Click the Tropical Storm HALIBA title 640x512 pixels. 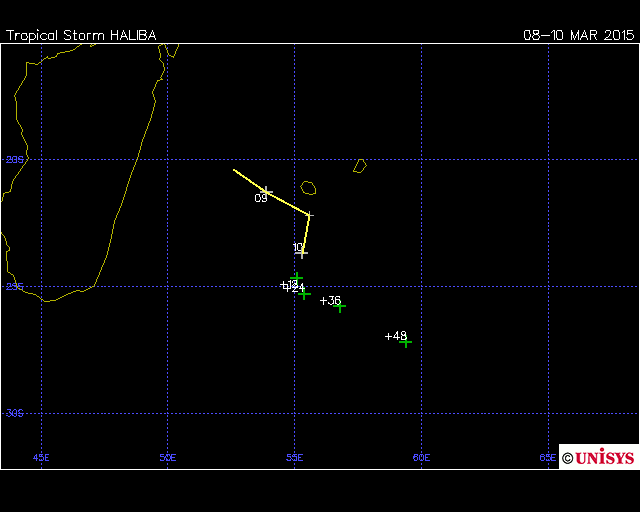click(81, 35)
